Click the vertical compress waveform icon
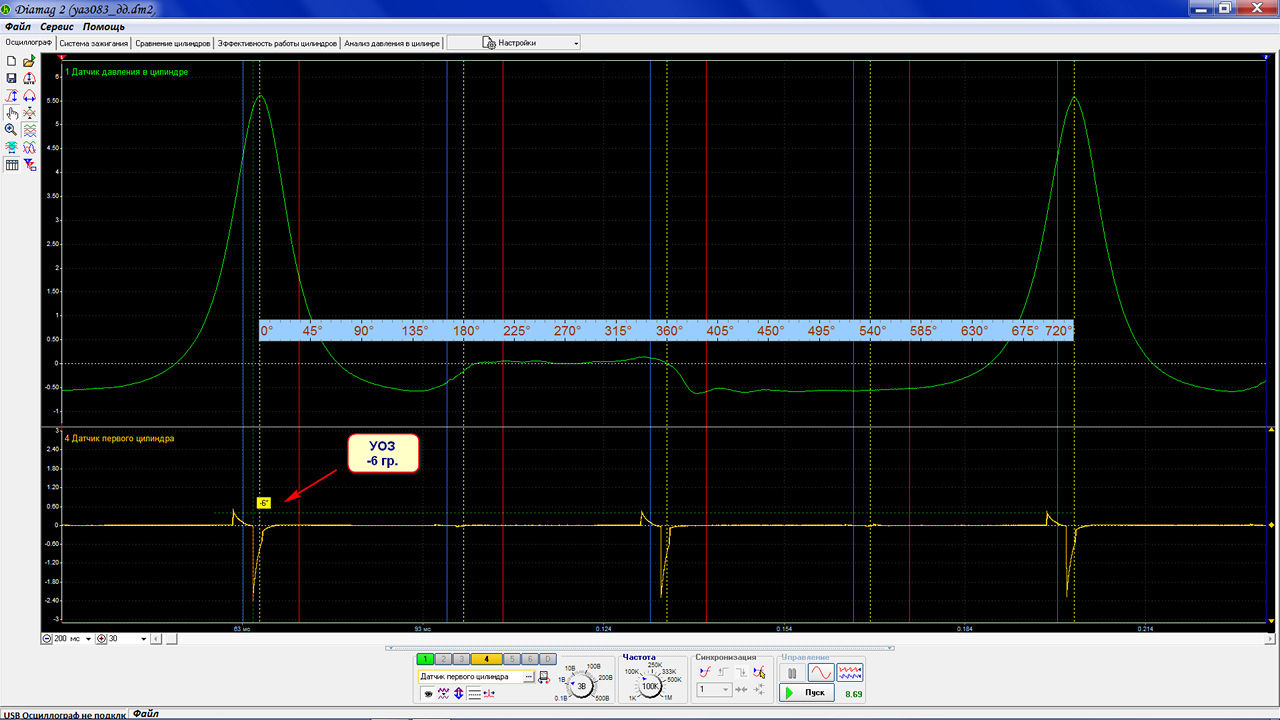This screenshot has width=1280, height=720. coord(29,113)
